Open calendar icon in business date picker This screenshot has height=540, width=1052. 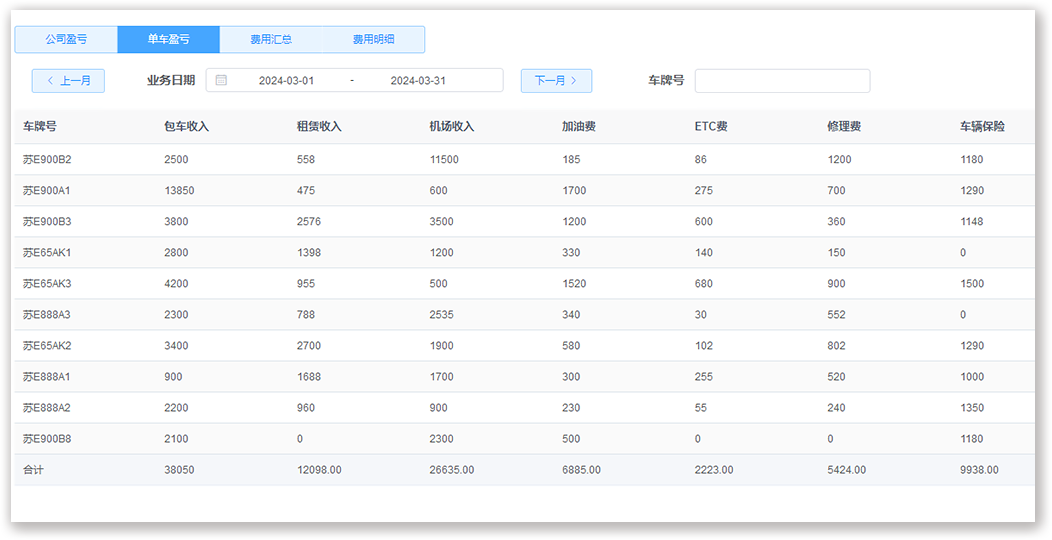(221, 81)
